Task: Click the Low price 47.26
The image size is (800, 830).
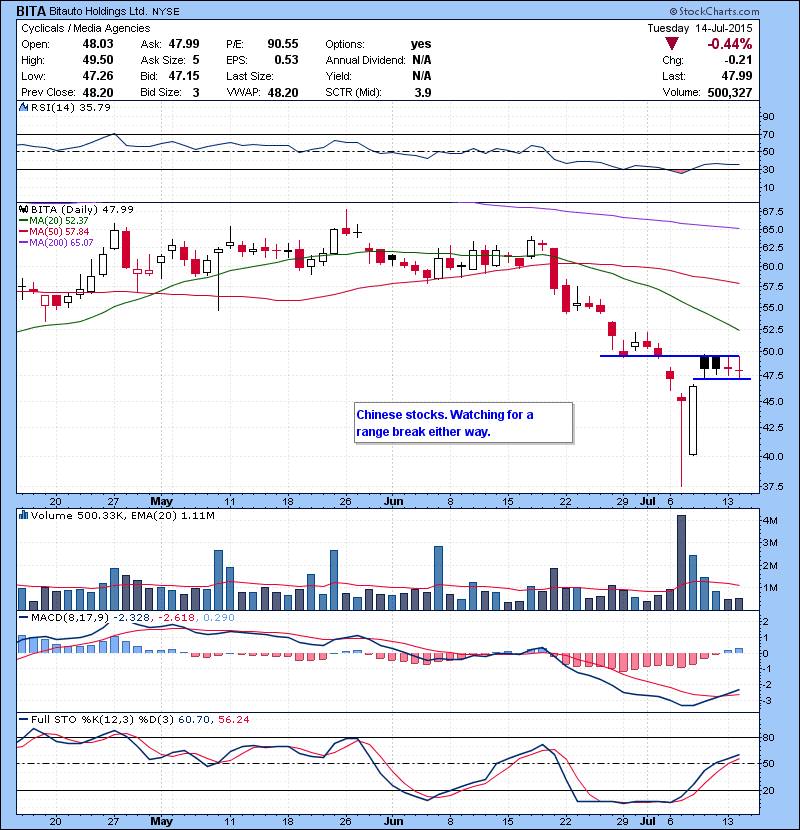Action: click(x=98, y=76)
